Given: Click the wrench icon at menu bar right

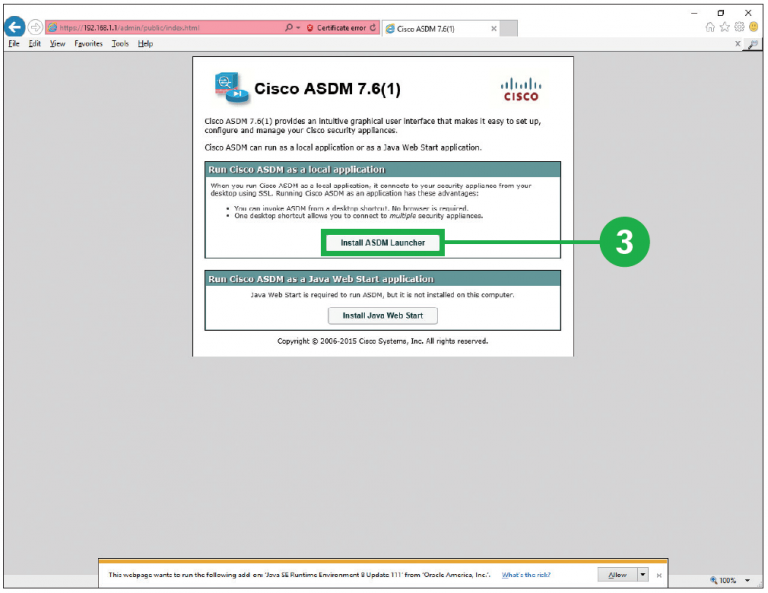Looking at the screenshot, I should tap(753, 45).
